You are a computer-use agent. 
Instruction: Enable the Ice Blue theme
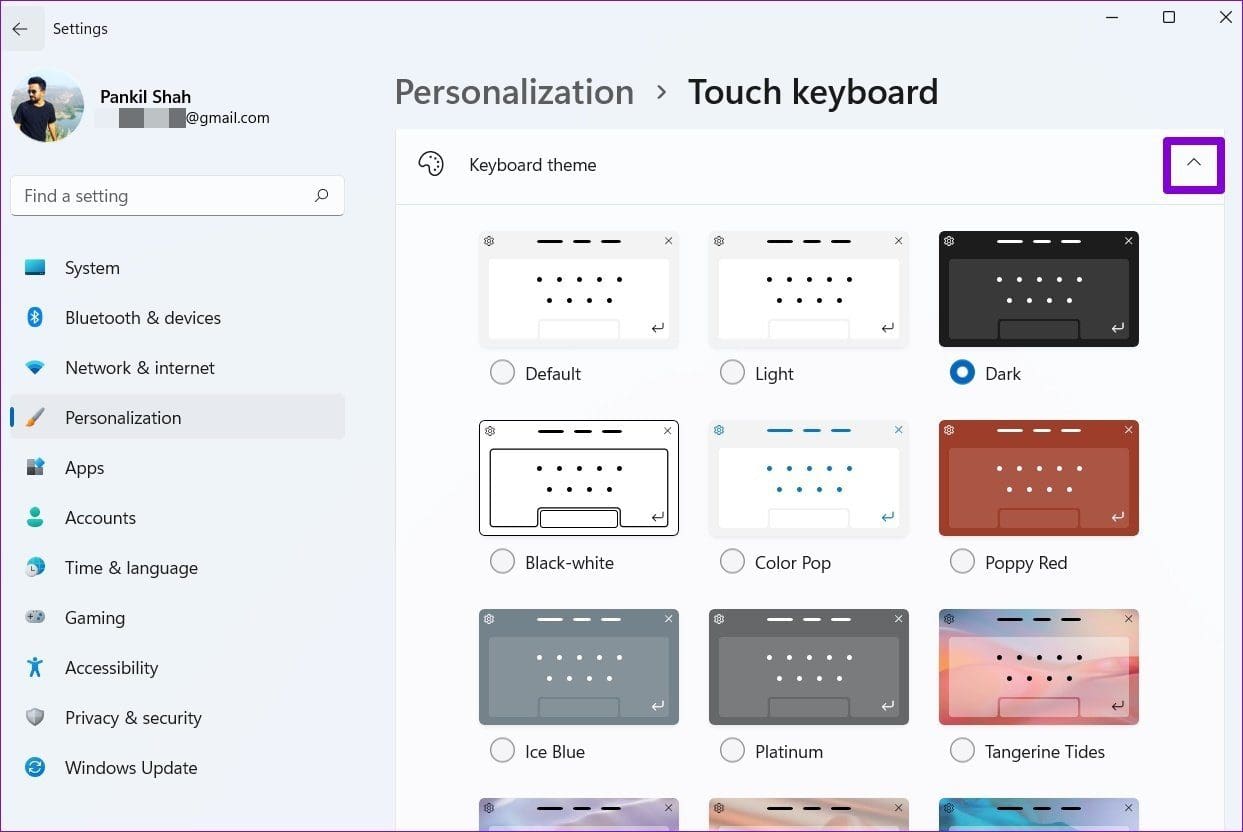[502, 749]
